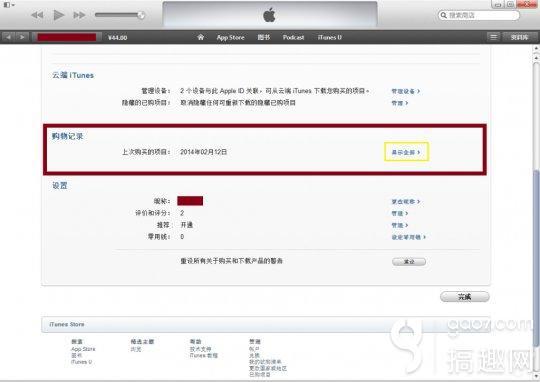Click the vertical scrollbar thumb
540x382 pixels.
pyautogui.click(x=536, y=258)
